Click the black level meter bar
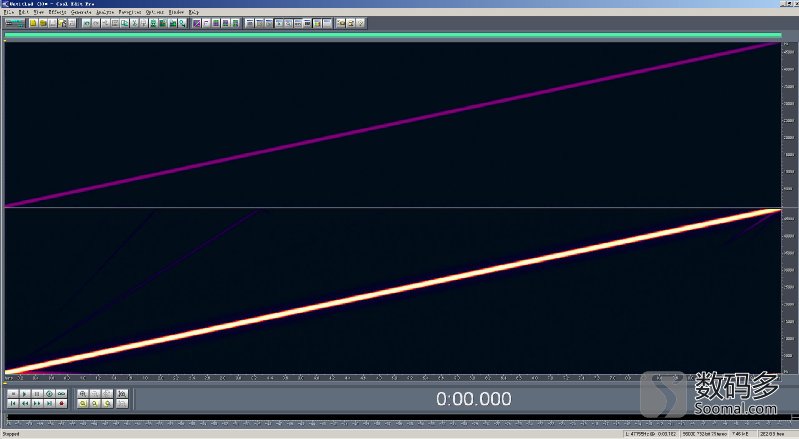Image resolution: width=799 pixels, height=439 pixels. point(400,418)
